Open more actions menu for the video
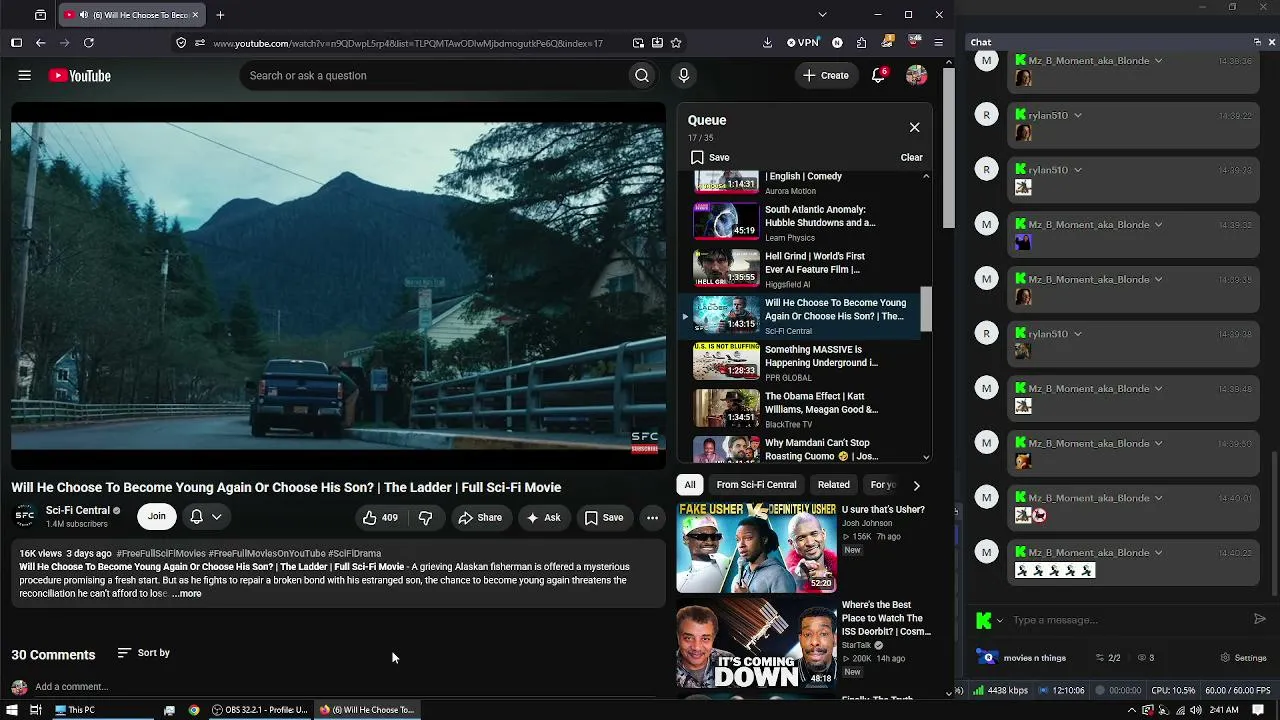Image resolution: width=1280 pixels, height=720 pixels. click(652, 517)
